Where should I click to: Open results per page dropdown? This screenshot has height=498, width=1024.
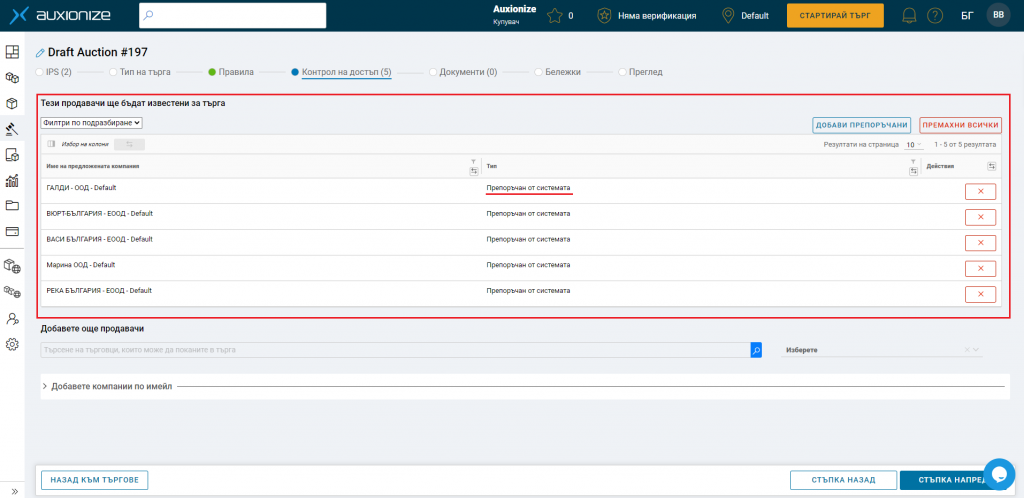coord(914,145)
